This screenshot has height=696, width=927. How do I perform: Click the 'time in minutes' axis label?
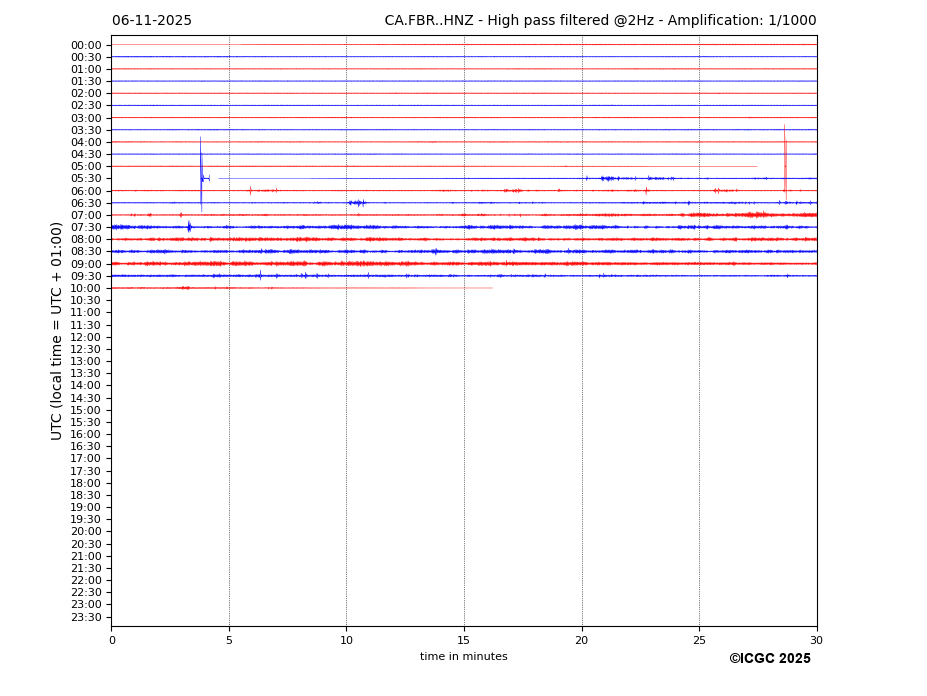click(463, 657)
